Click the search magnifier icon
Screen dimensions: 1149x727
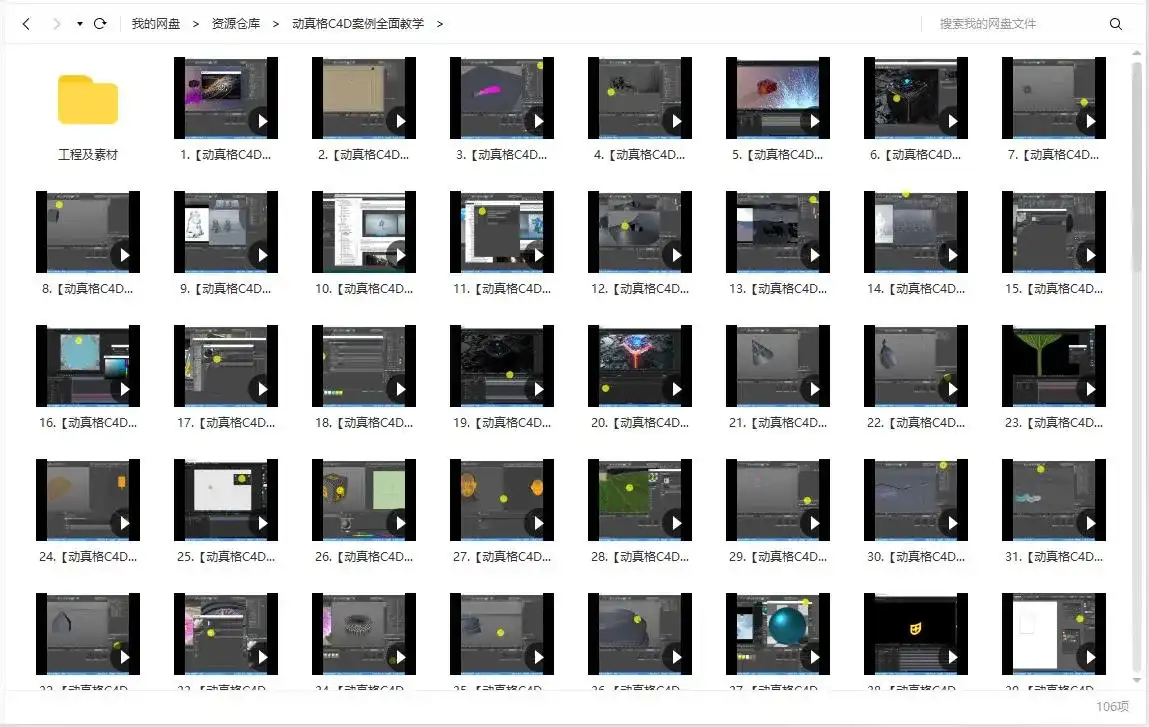pyautogui.click(x=1116, y=22)
